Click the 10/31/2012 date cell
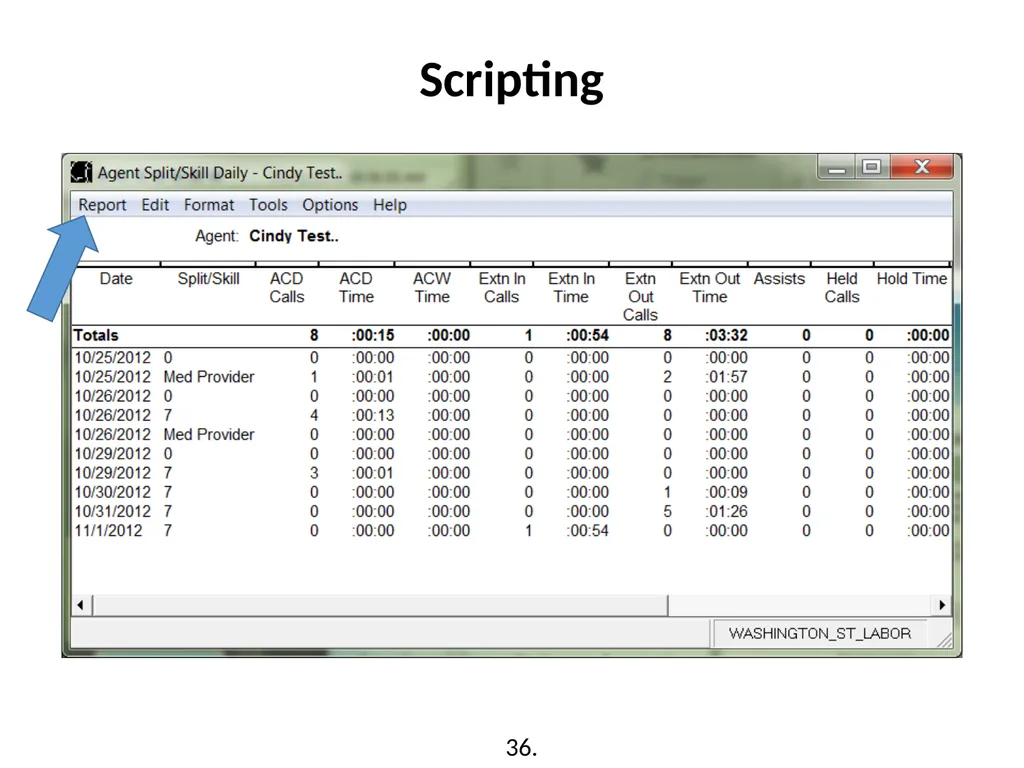Viewport: 1024px width, 768px height. coord(113,511)
